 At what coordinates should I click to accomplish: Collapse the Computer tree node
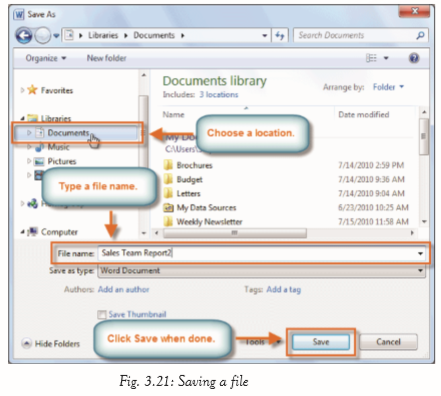click(x=22, y=232)
